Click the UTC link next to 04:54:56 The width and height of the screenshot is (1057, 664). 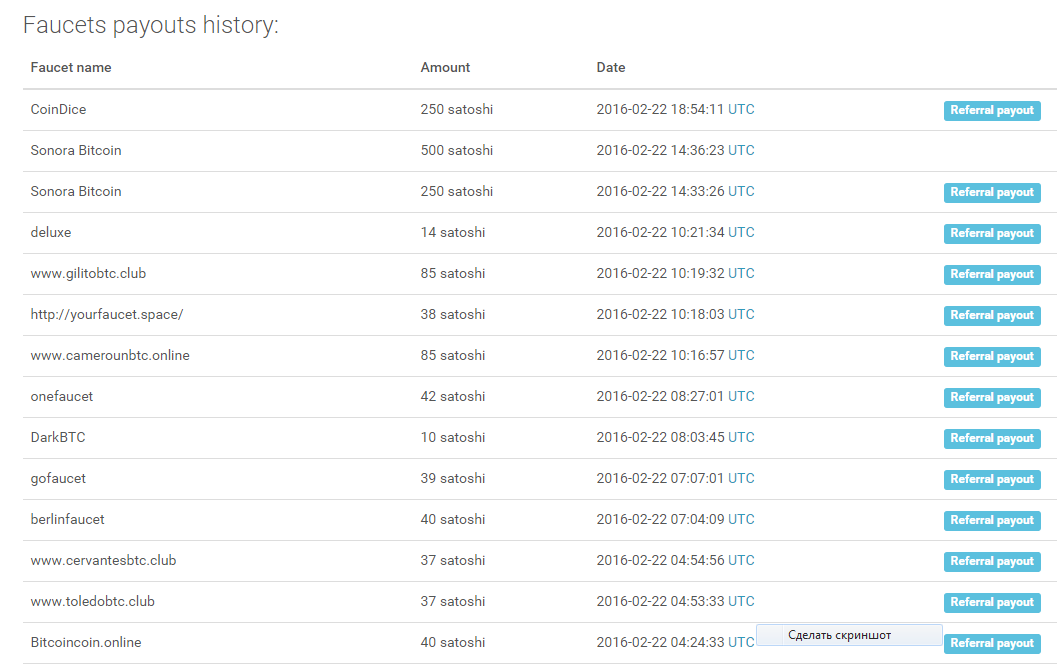tap(741, 561)
